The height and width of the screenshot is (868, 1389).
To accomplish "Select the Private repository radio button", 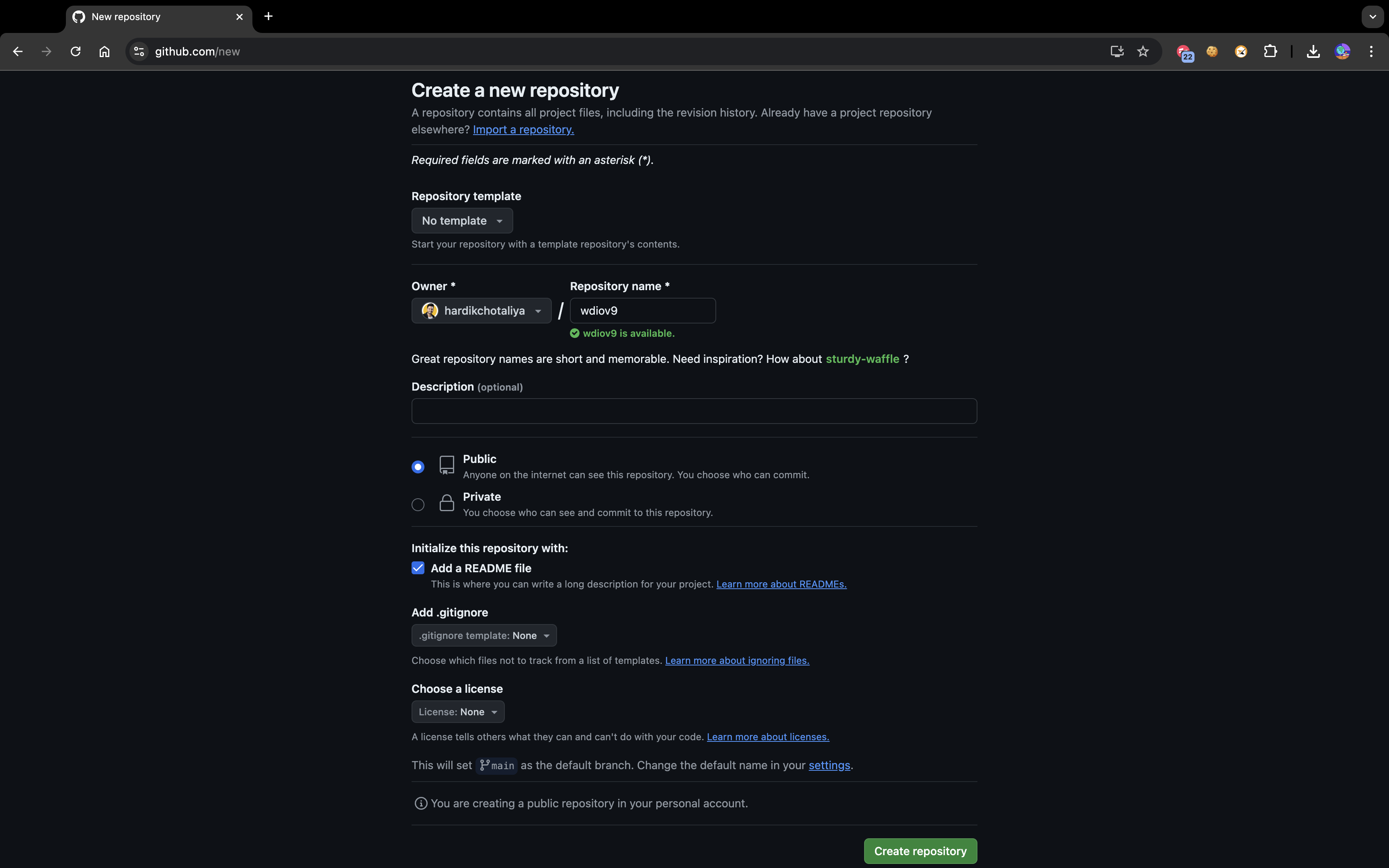I will coord(418,504).
